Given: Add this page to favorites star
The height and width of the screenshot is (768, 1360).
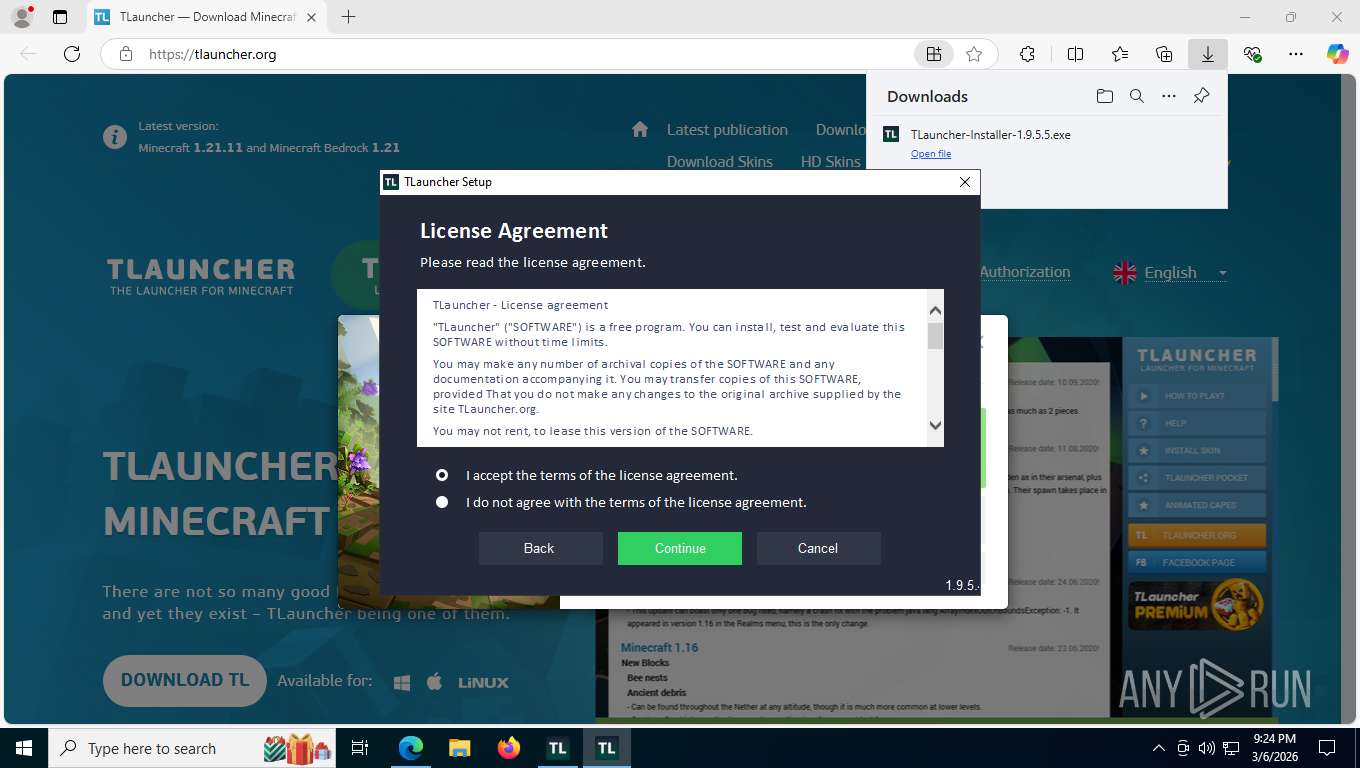Looking at the screenshot, I should coord(974,54).
